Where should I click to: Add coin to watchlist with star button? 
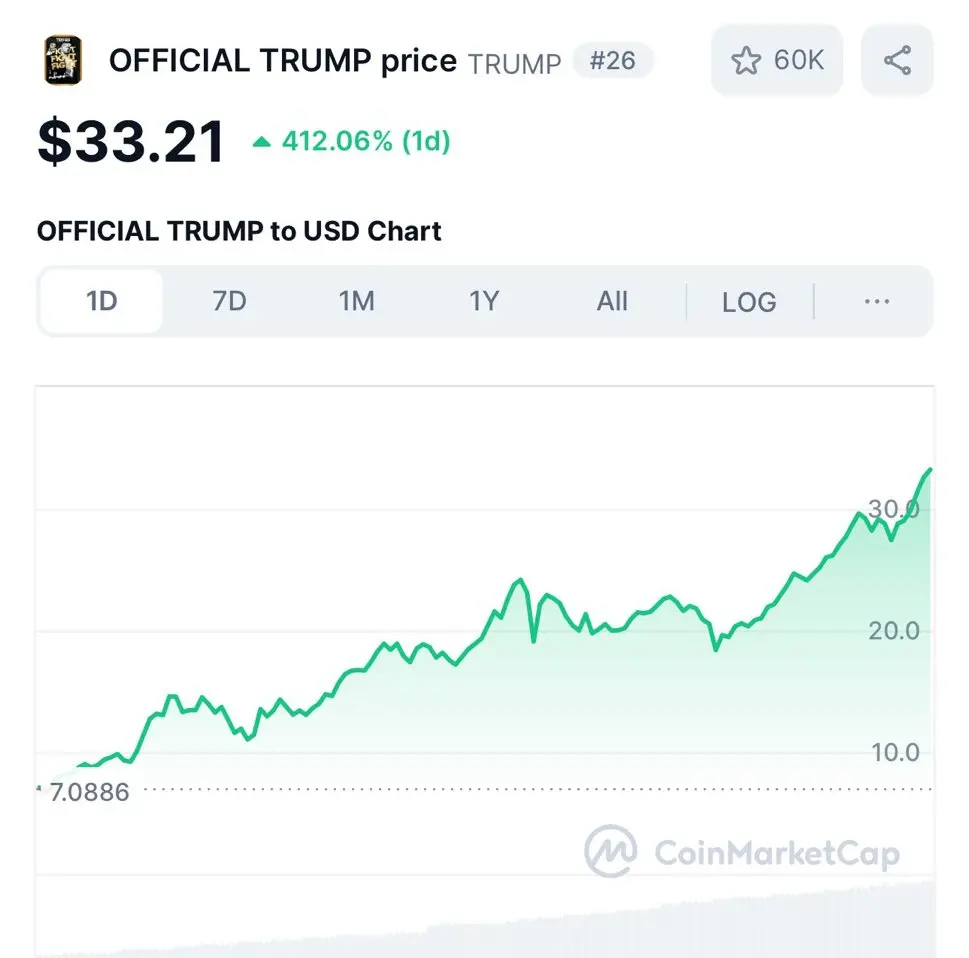point(777,61)
